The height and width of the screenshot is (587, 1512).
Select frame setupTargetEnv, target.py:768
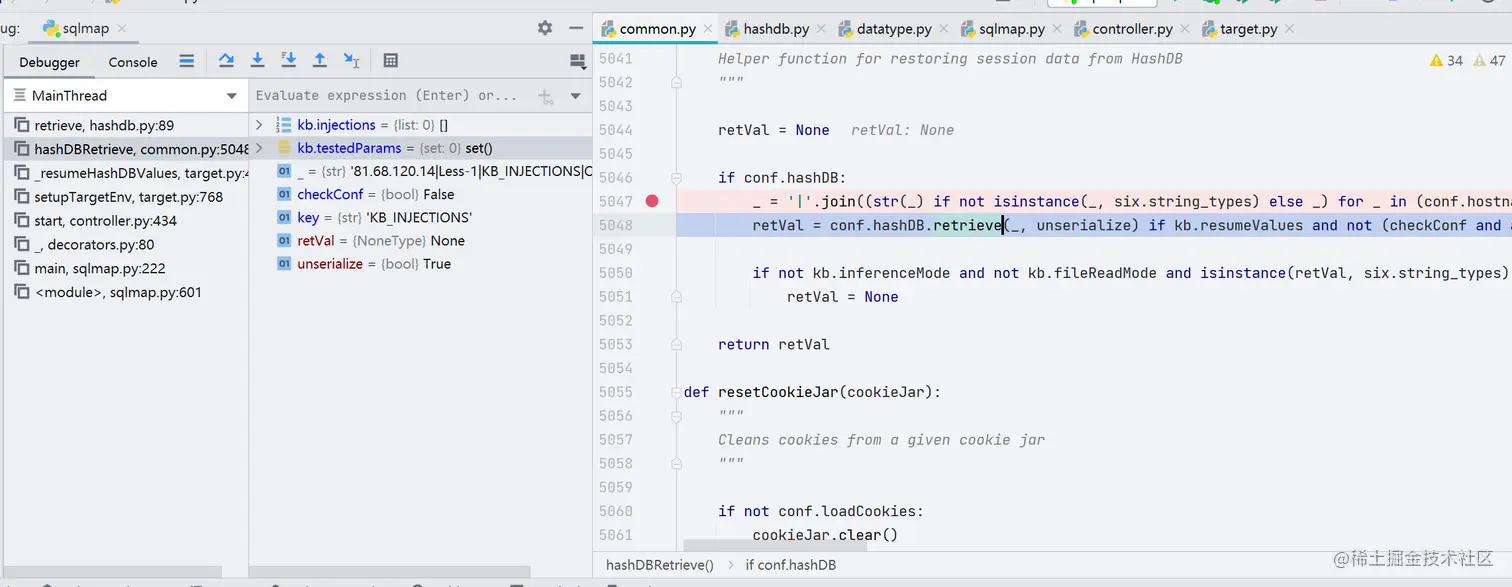coord(125,197)
